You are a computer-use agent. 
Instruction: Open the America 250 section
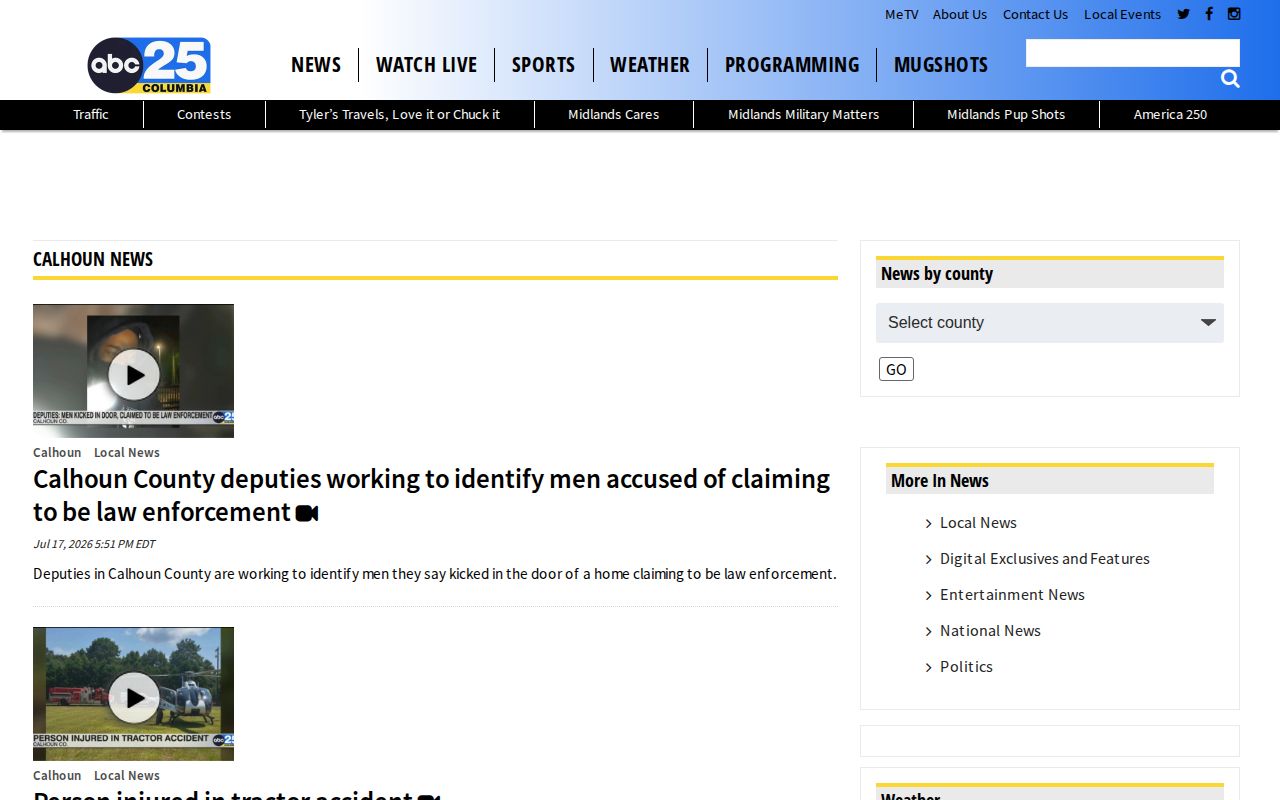point(1170,114)
